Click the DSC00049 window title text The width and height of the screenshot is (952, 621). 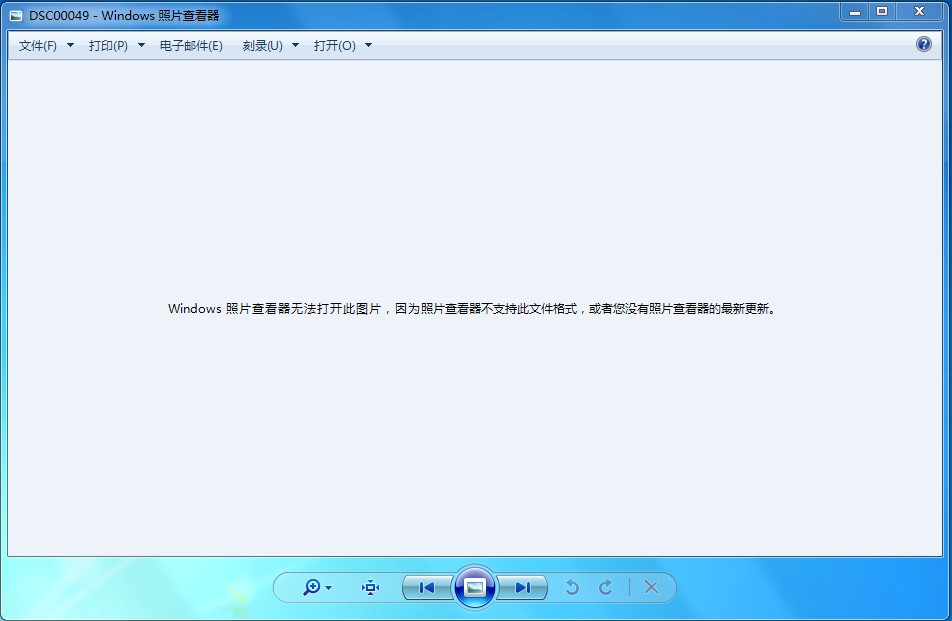pyautogui.click(x=124, y=16)
